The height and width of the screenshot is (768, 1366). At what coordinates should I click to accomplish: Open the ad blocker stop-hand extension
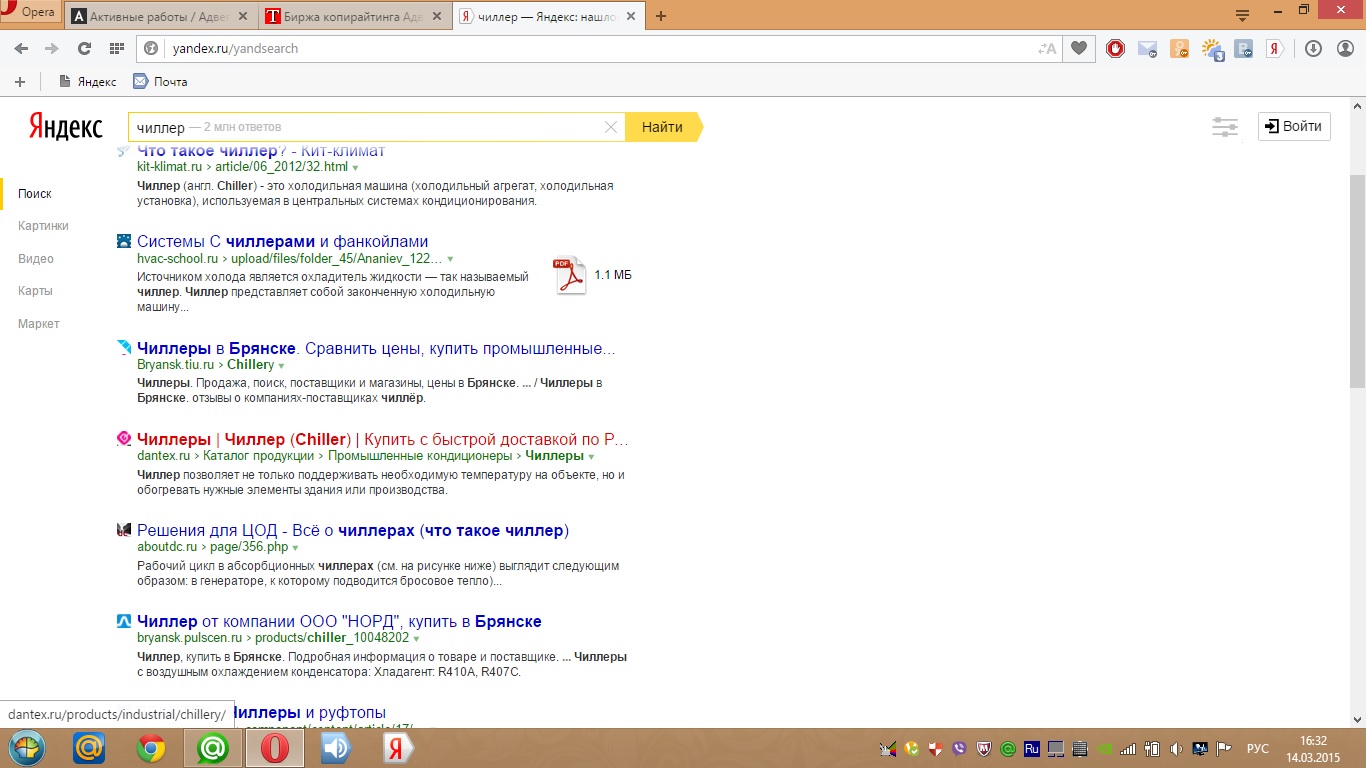1115,48
